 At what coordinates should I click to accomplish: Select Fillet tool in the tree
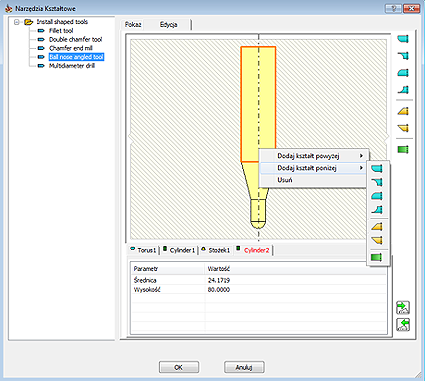point(61,31)
